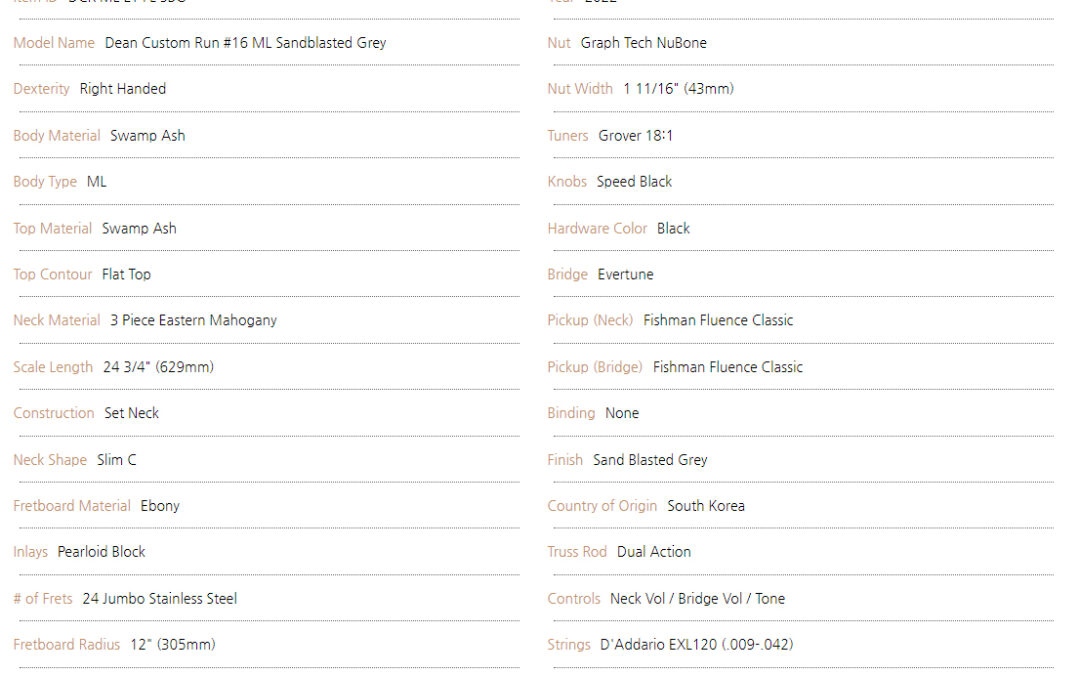The width and height of the screenshot is (1080, 675).
Task: Click the Country of Origin label
Action: tap(602, 506)
